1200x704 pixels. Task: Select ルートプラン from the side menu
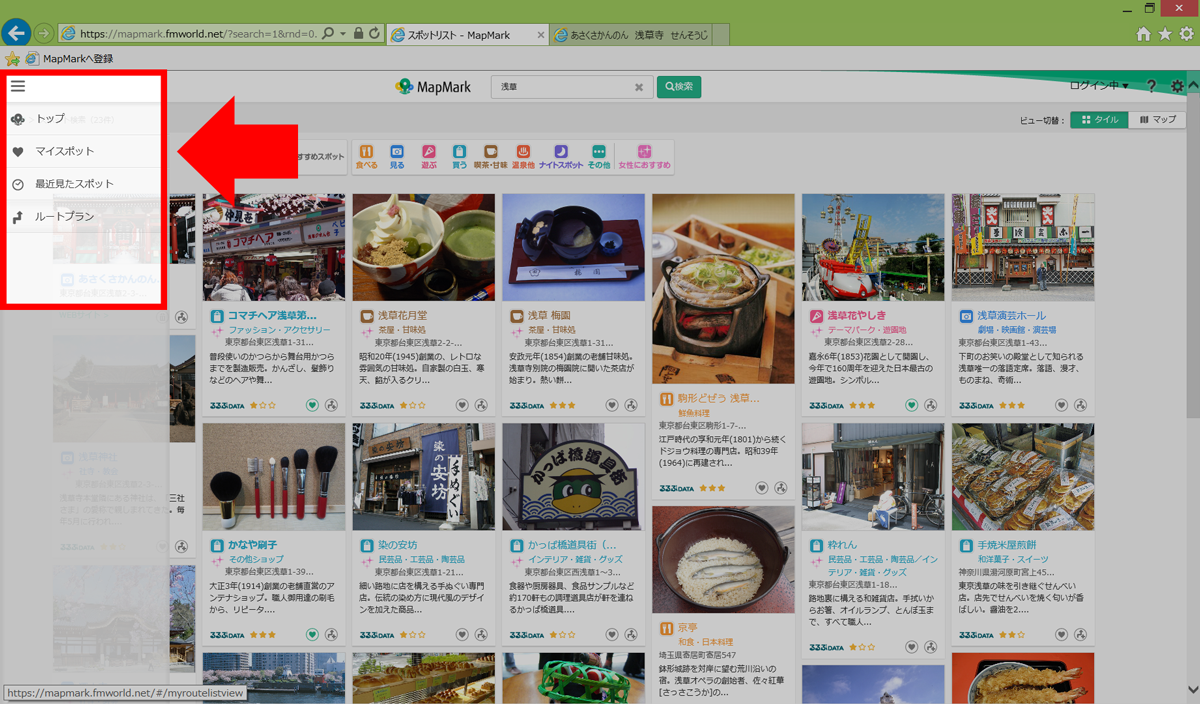tap(64, 217)
